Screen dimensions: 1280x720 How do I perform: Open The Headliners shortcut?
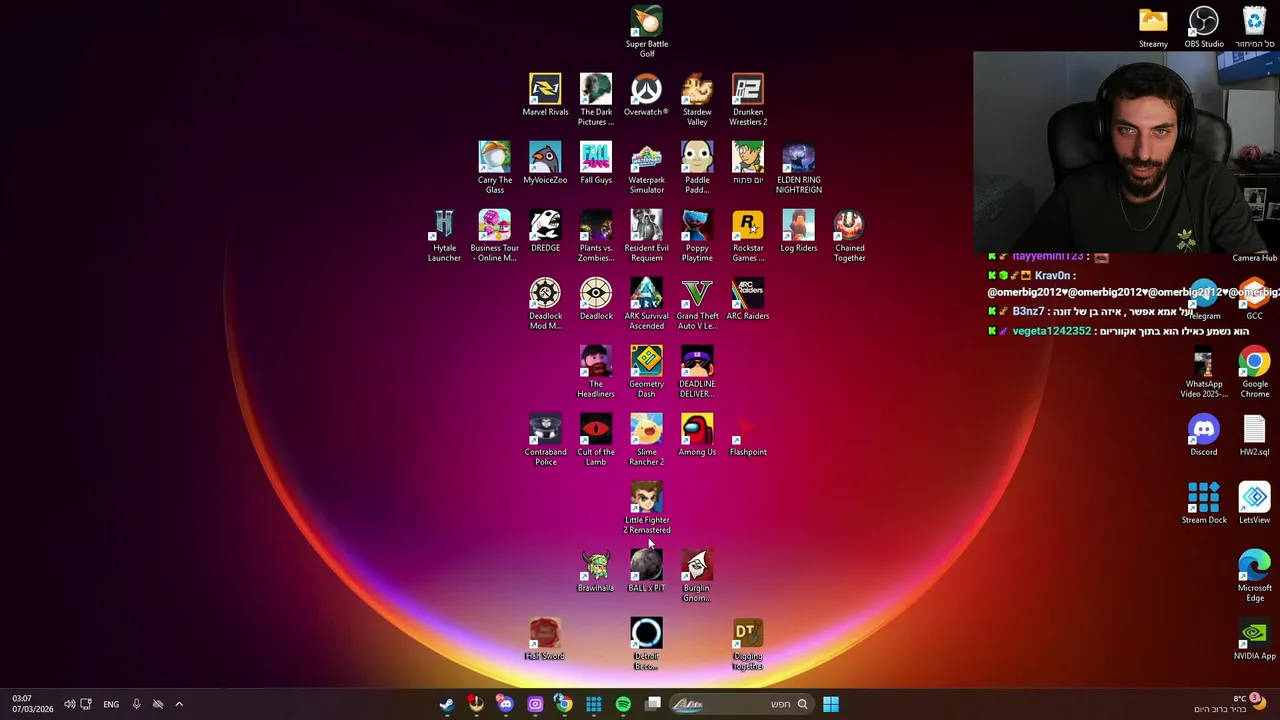596,372
